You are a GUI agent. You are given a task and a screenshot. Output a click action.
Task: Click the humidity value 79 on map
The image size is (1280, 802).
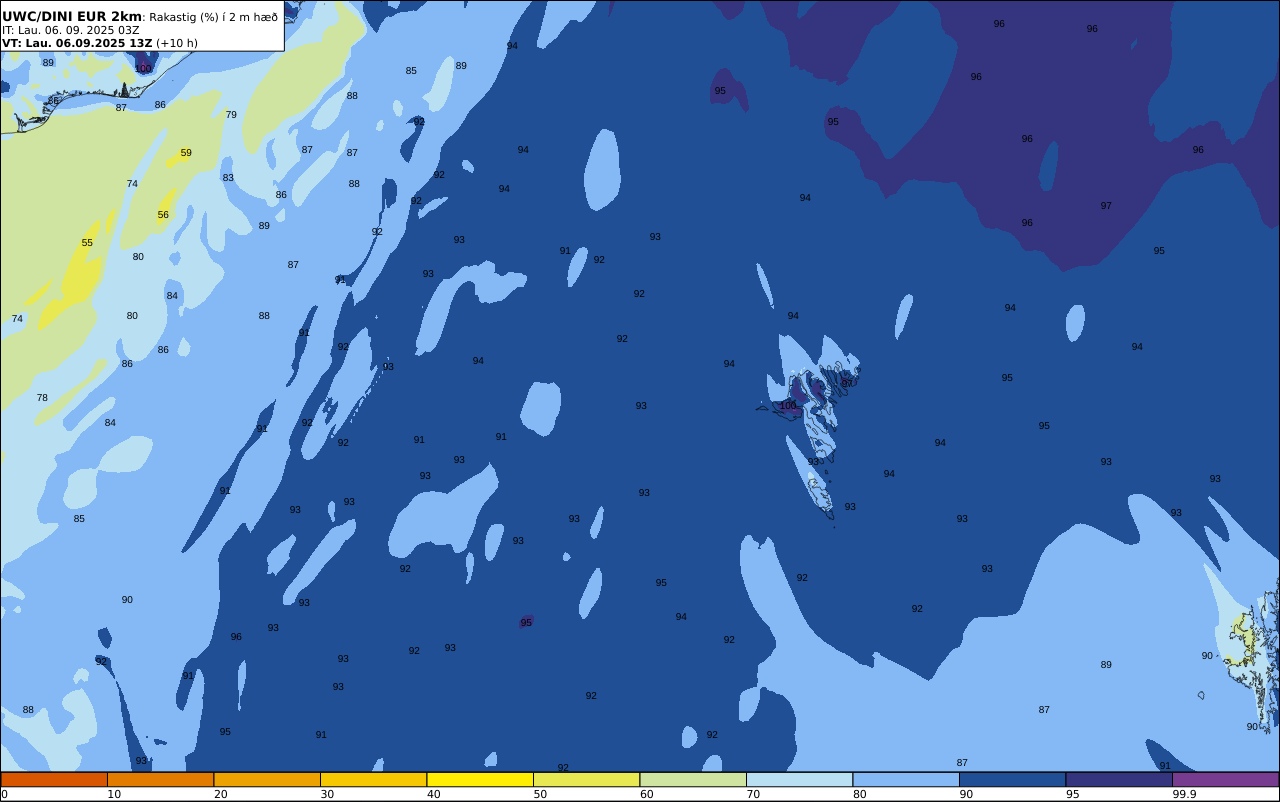point(231,115)
